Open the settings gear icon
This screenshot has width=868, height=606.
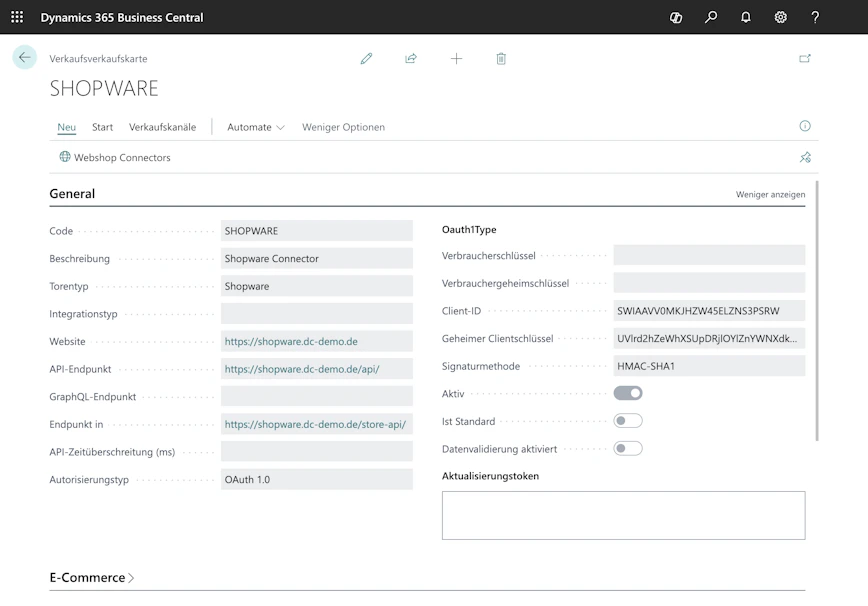(781, 17)
